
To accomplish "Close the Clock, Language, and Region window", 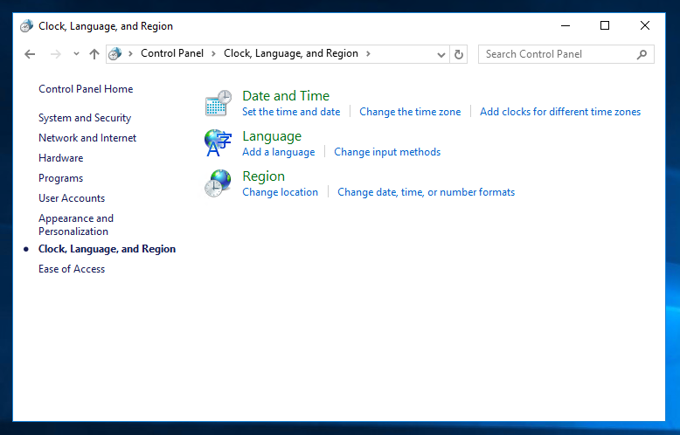I will click(x=645, y=26).
